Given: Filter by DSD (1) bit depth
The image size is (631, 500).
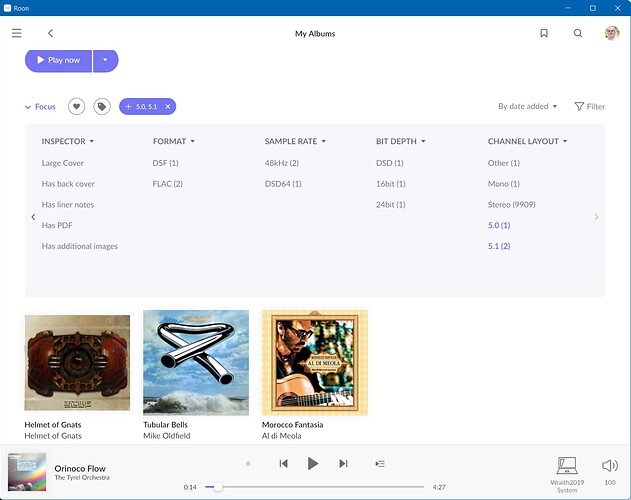Looking at the screenshot, I should [x=390, y=163].
